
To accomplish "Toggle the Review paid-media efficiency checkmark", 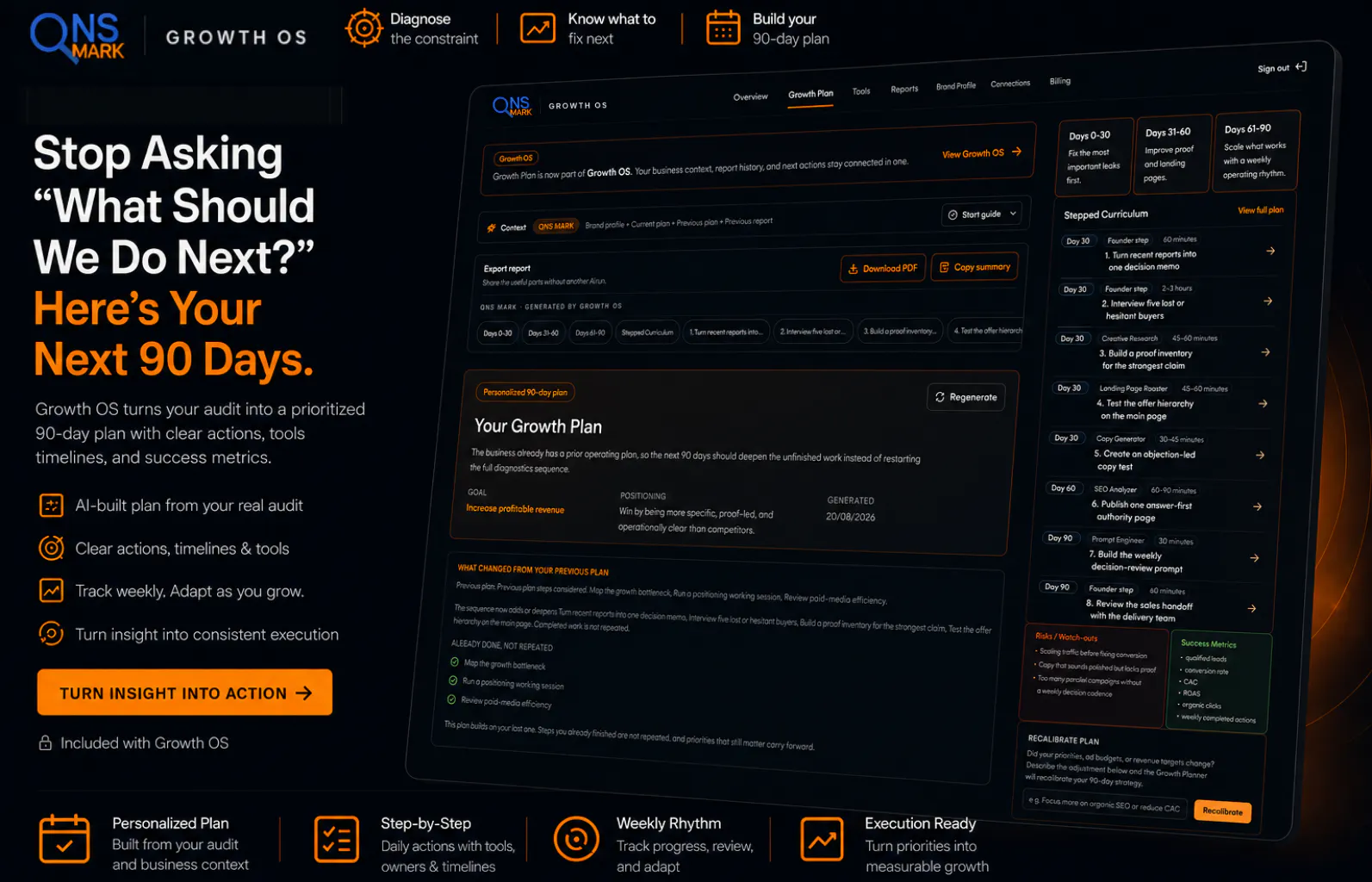I will 451,699.
